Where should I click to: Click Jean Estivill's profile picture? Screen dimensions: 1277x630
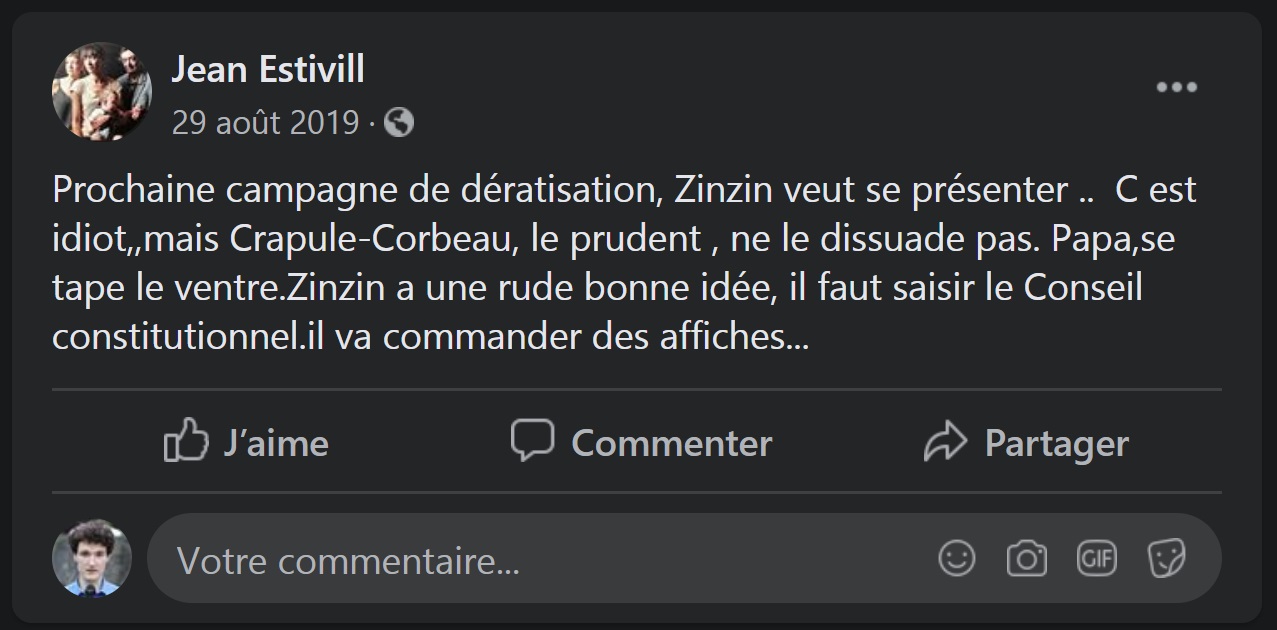click(x=102, y=92)
